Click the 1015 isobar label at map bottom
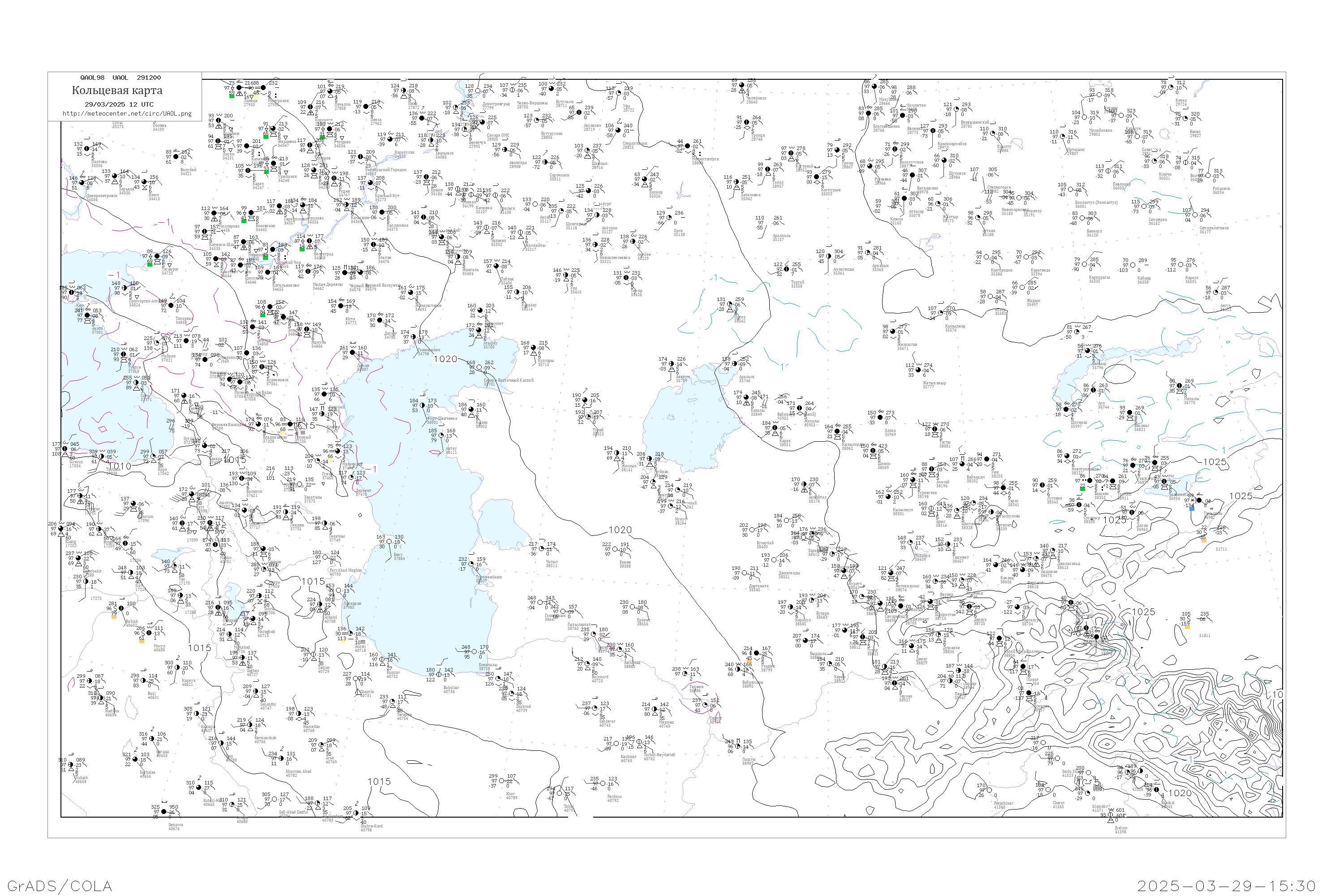The width and height of the screenshot is (1344, 896). pyautogui.click(x=379, y=781)
